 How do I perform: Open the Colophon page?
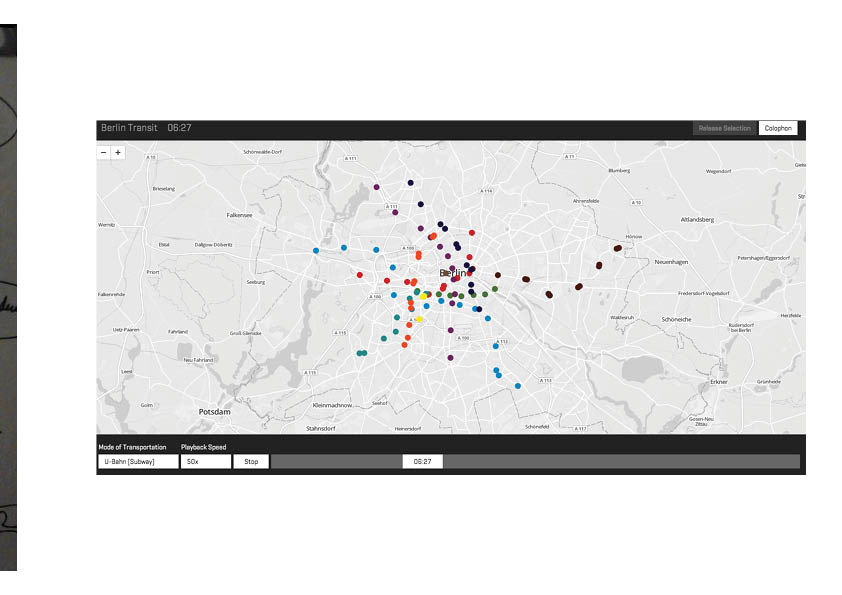pyautogui.click(x=778, y=128)
